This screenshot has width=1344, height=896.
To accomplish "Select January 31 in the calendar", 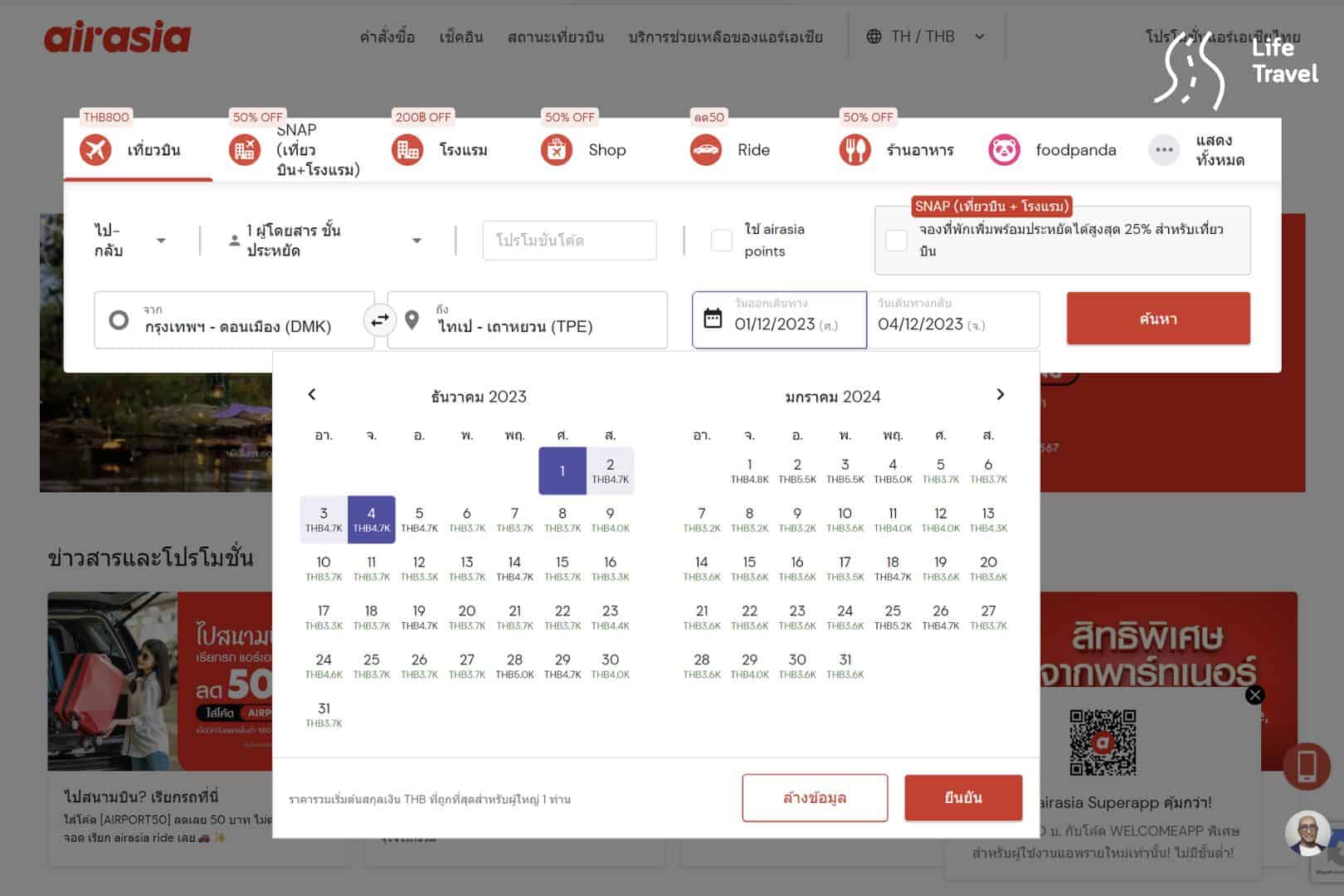I will point(845,666).
